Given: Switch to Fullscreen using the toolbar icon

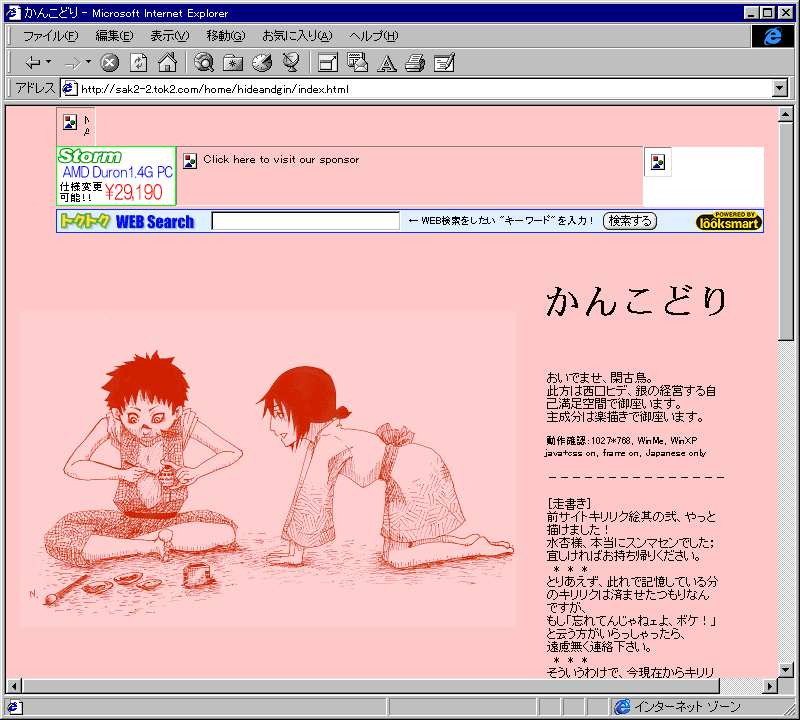Looking at the screenshot, I should [x=328, y=63].
